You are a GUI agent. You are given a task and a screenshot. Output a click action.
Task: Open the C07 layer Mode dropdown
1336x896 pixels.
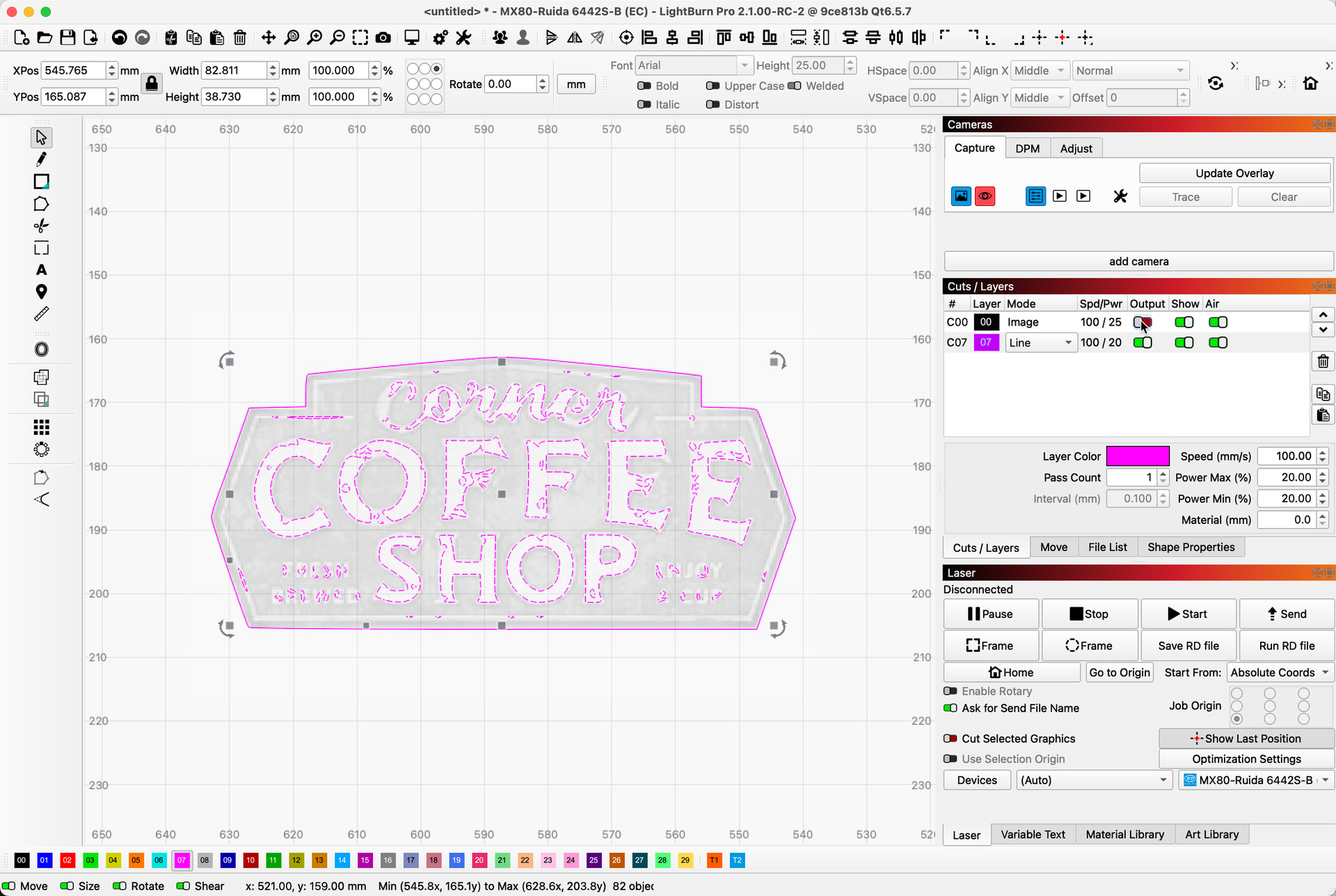(x=1040, y=342)
